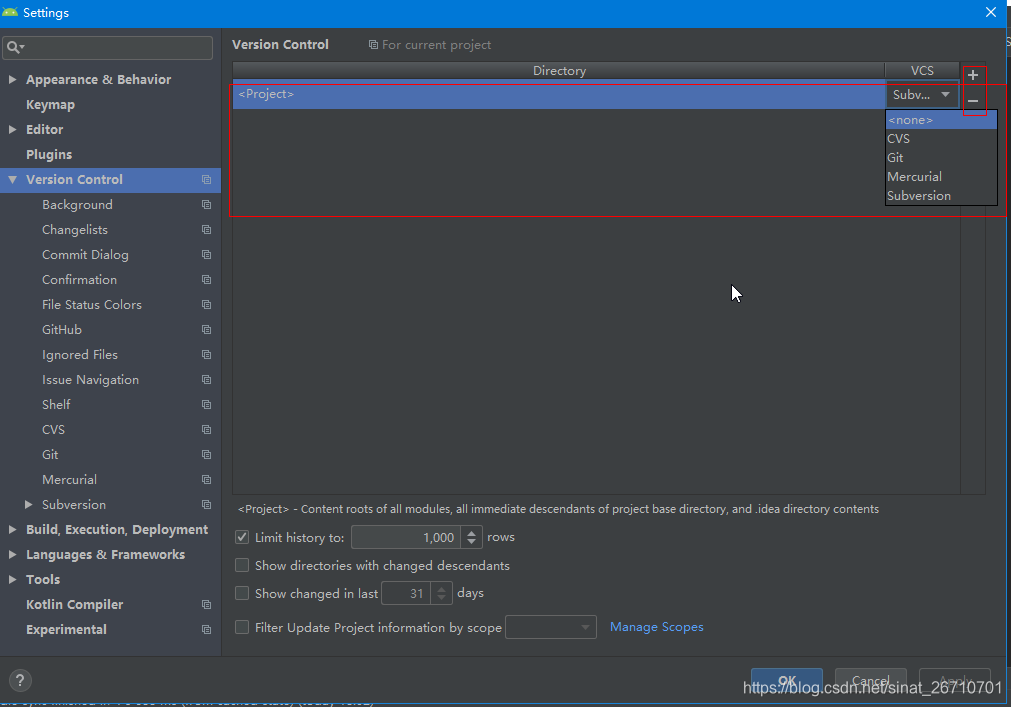This screenshot has height=707, width=1011.
Task: Click the Manage Scopes link
Action: point(656,626)
